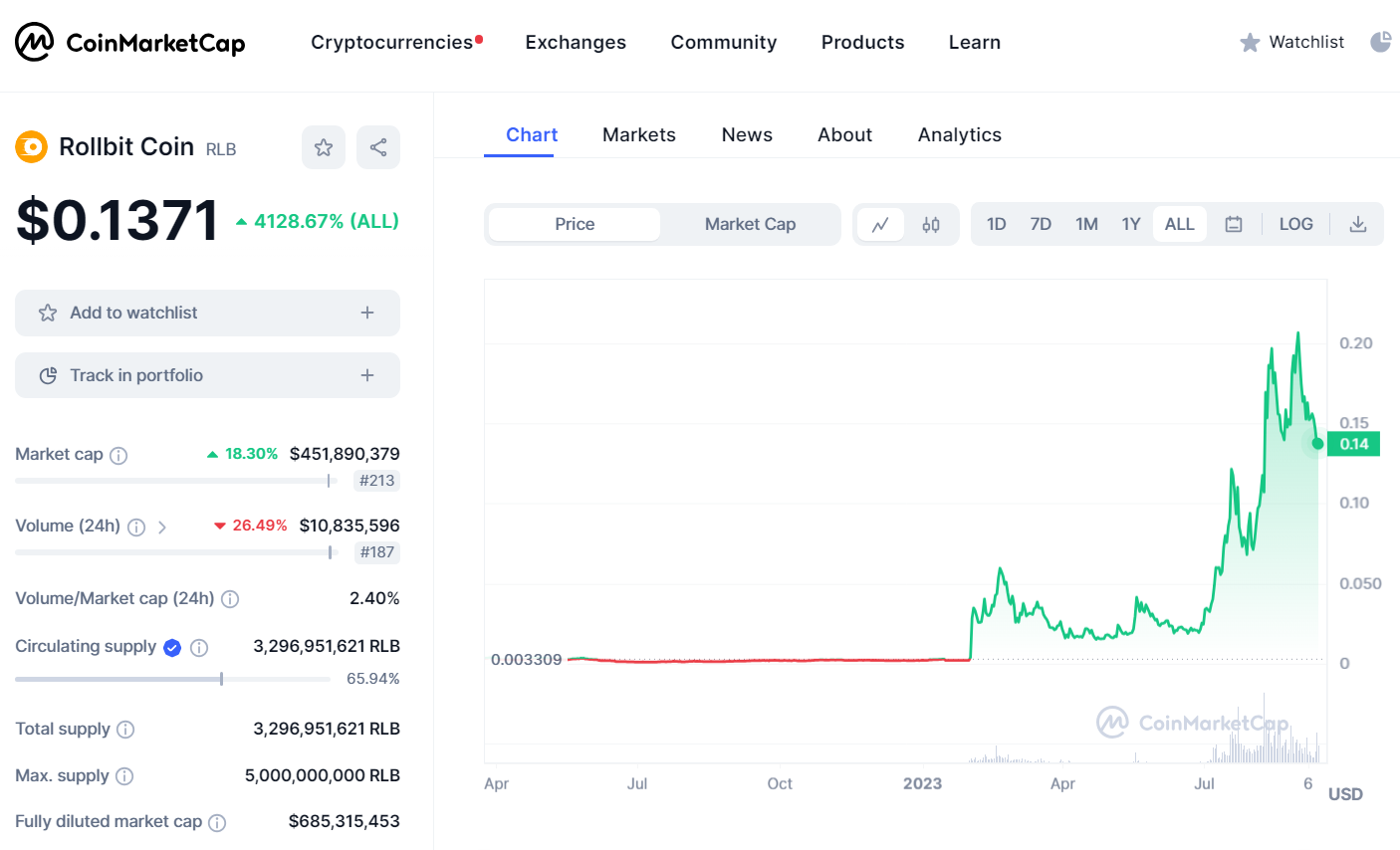Image resolution: width=1400 pixels, height=850 pixels.
Task: Click the star icon in Add to watchlist
Action: click(x=48, y=313)
